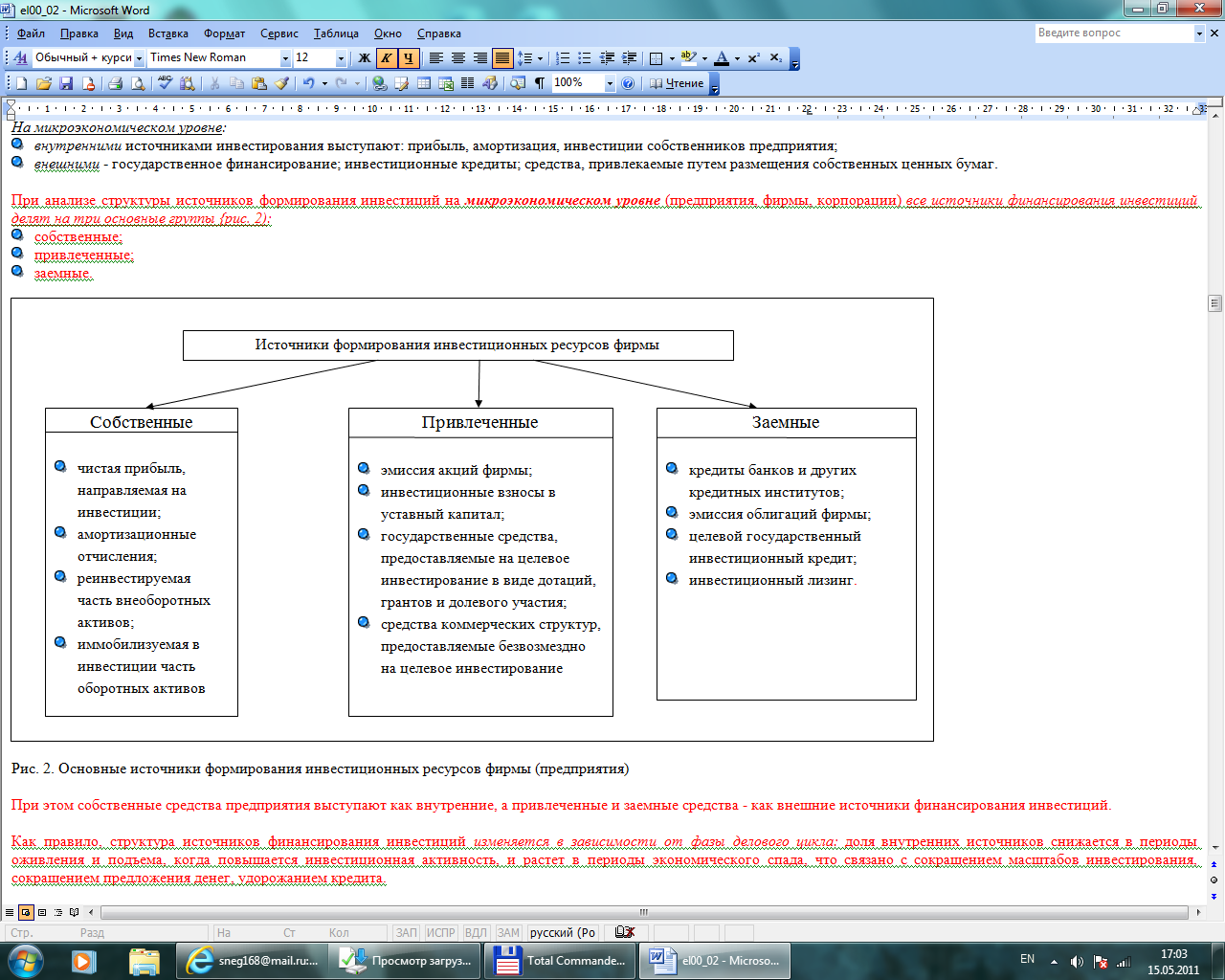Open Word Help icon
This screenshot has height=980, width=1225.
point(628,83)
